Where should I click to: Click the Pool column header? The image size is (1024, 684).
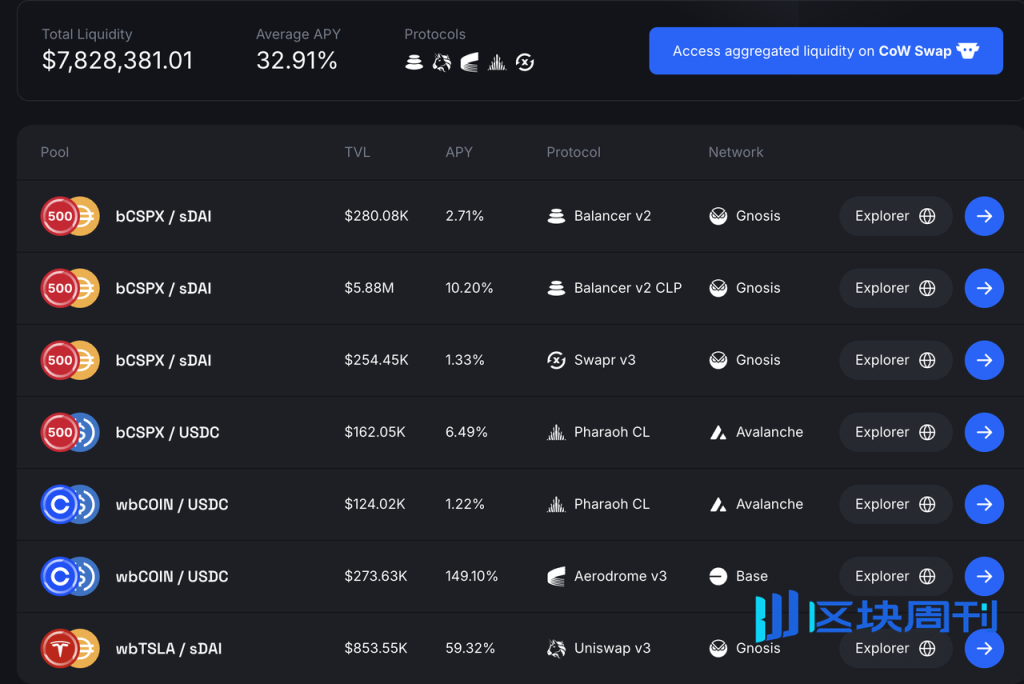55,152
